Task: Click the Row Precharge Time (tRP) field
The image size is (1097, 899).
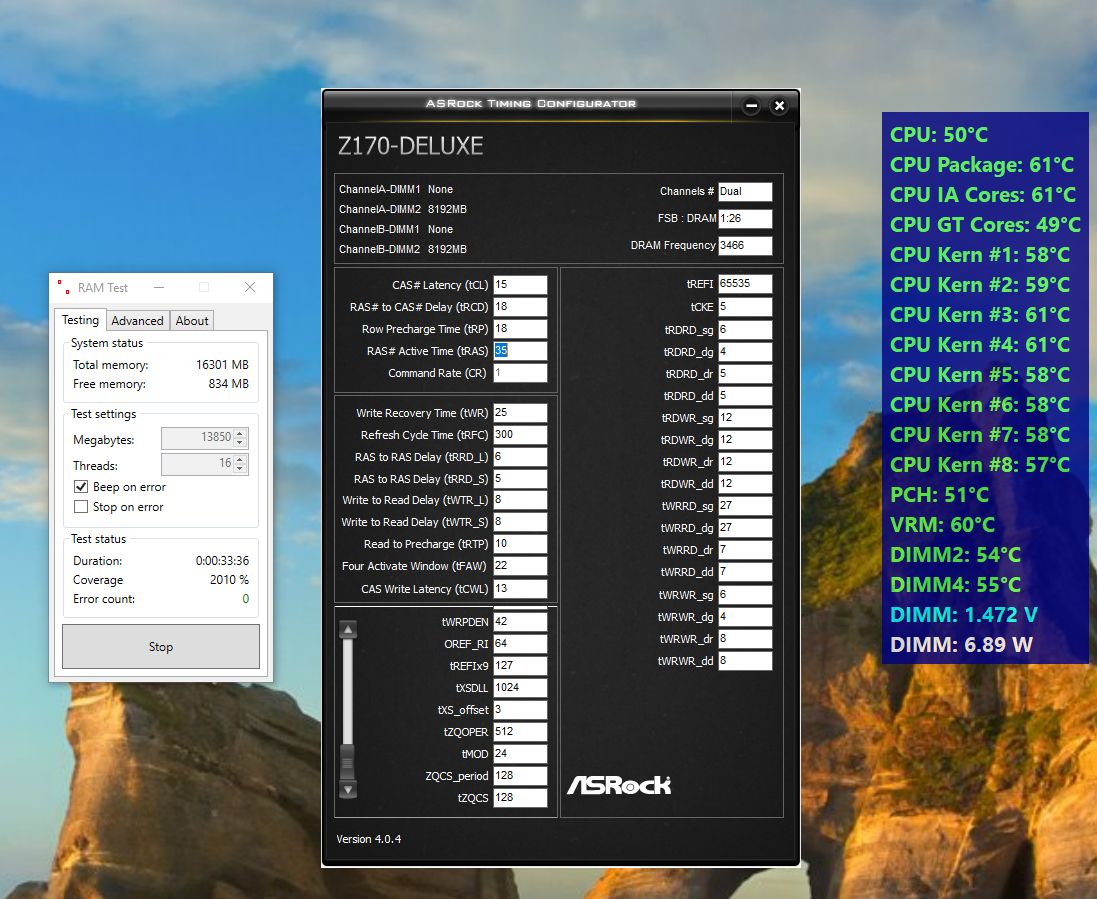Action: 520,329
